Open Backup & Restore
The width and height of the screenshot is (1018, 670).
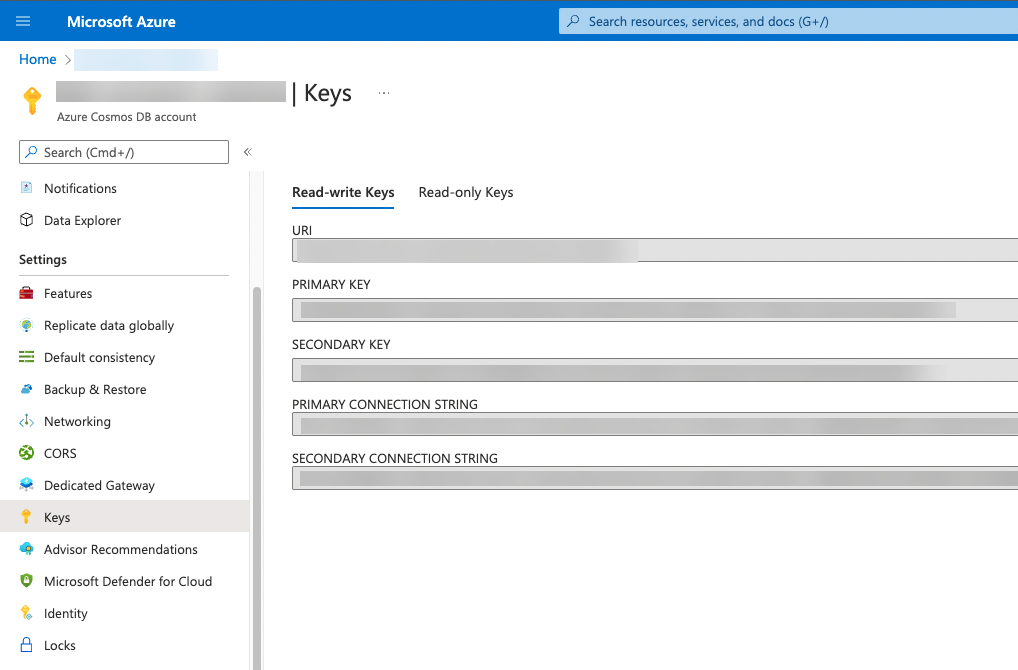[x=95, y=390]
